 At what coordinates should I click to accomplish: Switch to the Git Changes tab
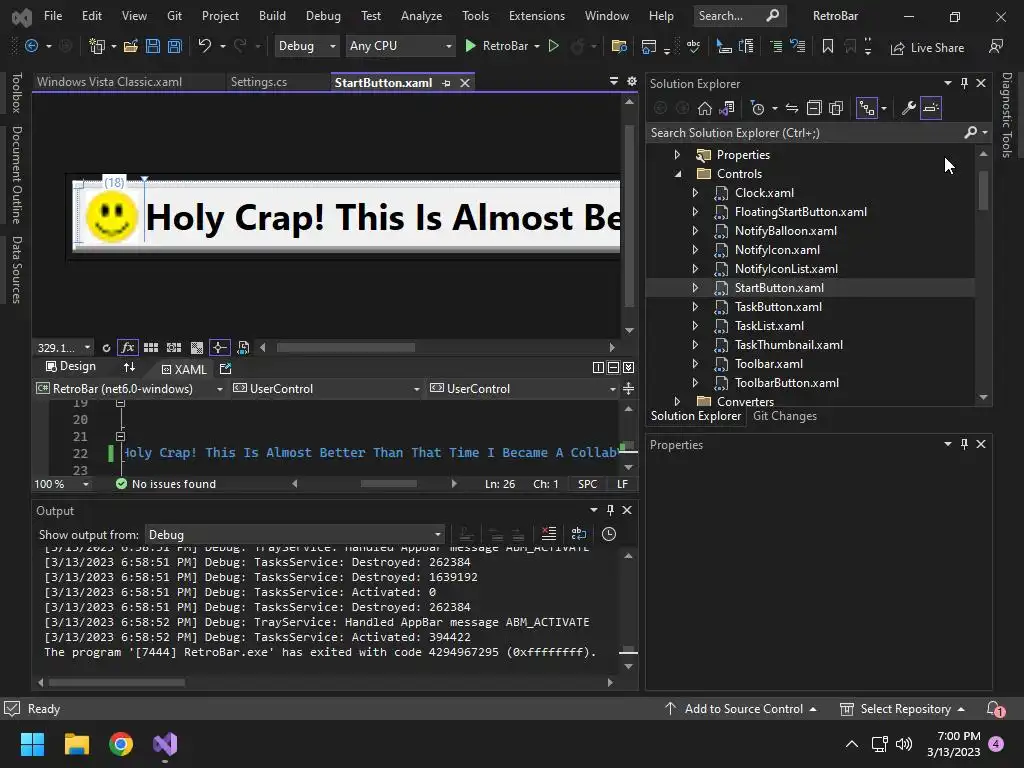[785, 416]
